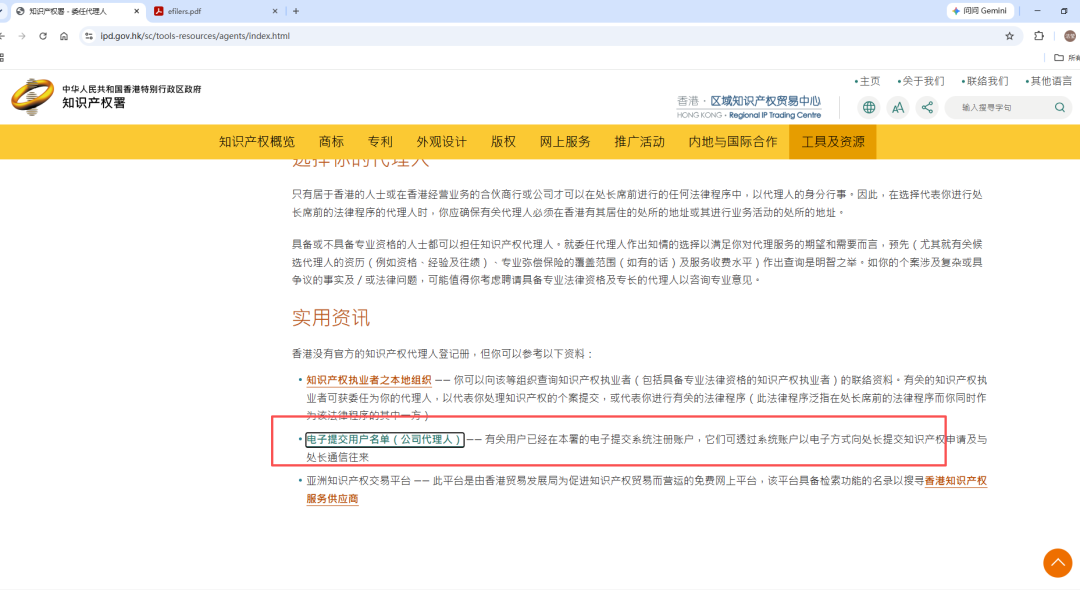Bookmark this page with the star icon
The height and width of the screenshot is (591, 1080).
click(1010, 36)
